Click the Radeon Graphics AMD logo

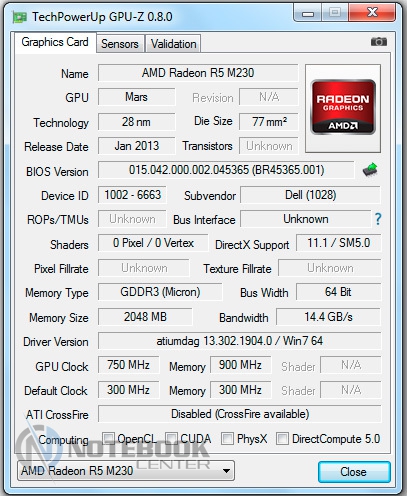[343, 108]
